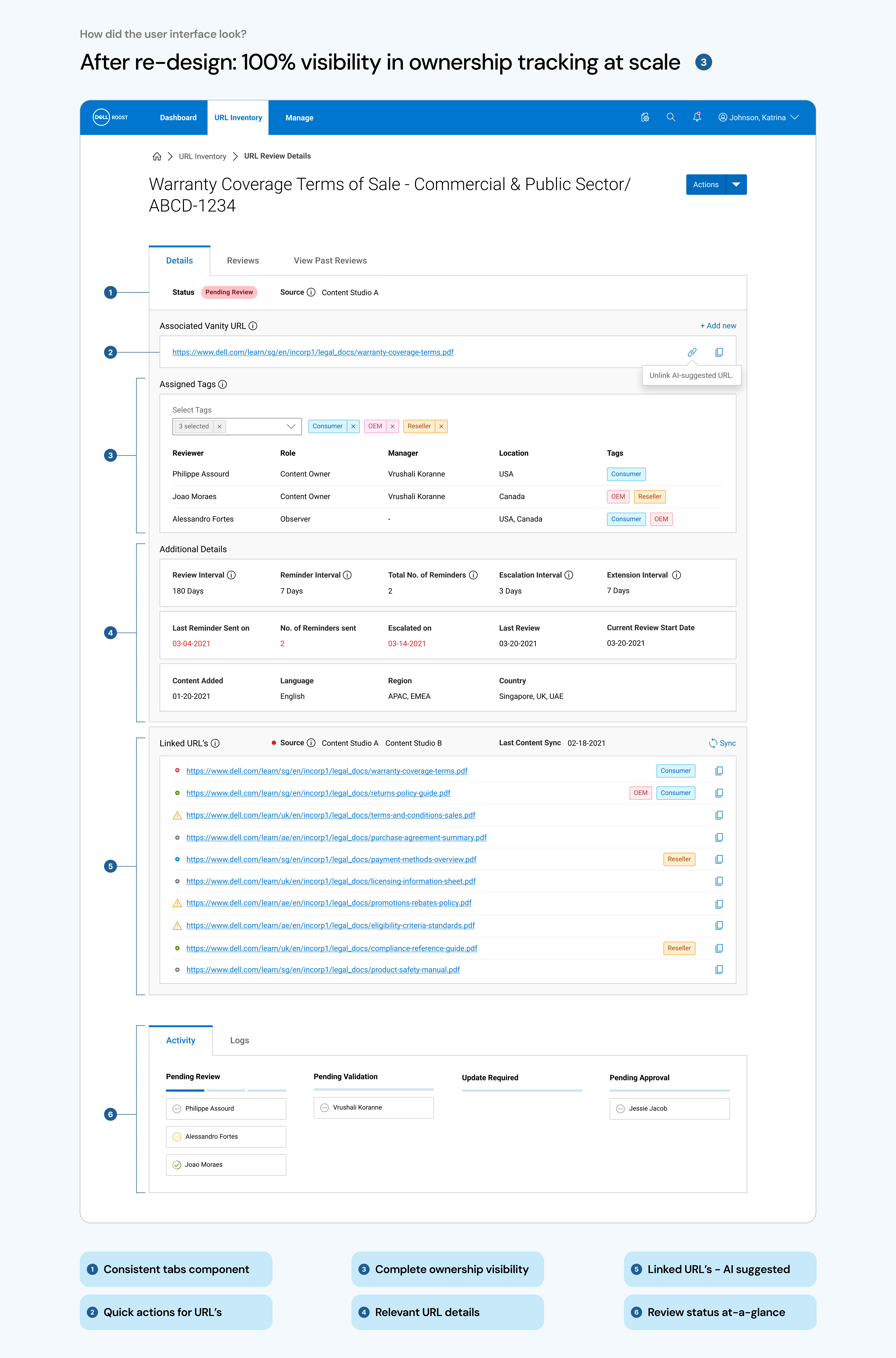Click the Linked URL's Source info icon

311,743
